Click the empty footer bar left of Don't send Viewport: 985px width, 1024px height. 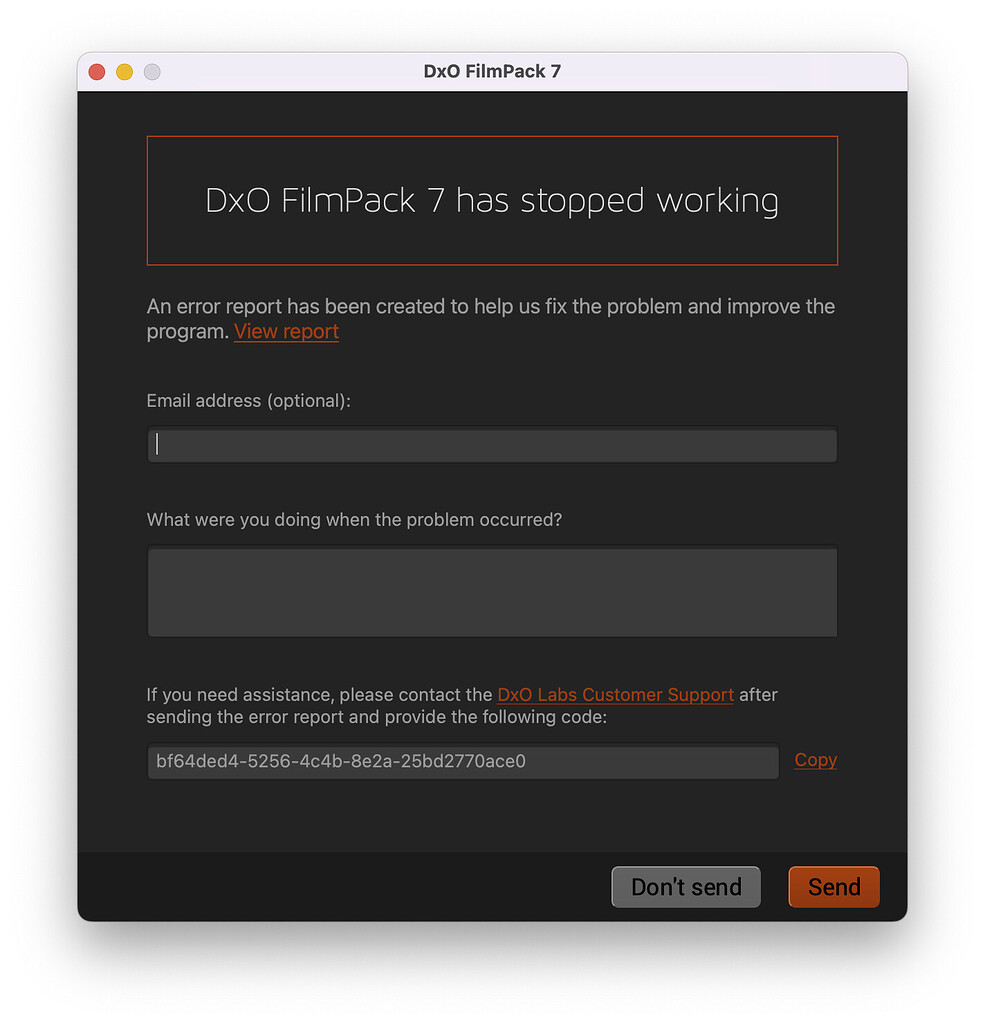point(340,887)
